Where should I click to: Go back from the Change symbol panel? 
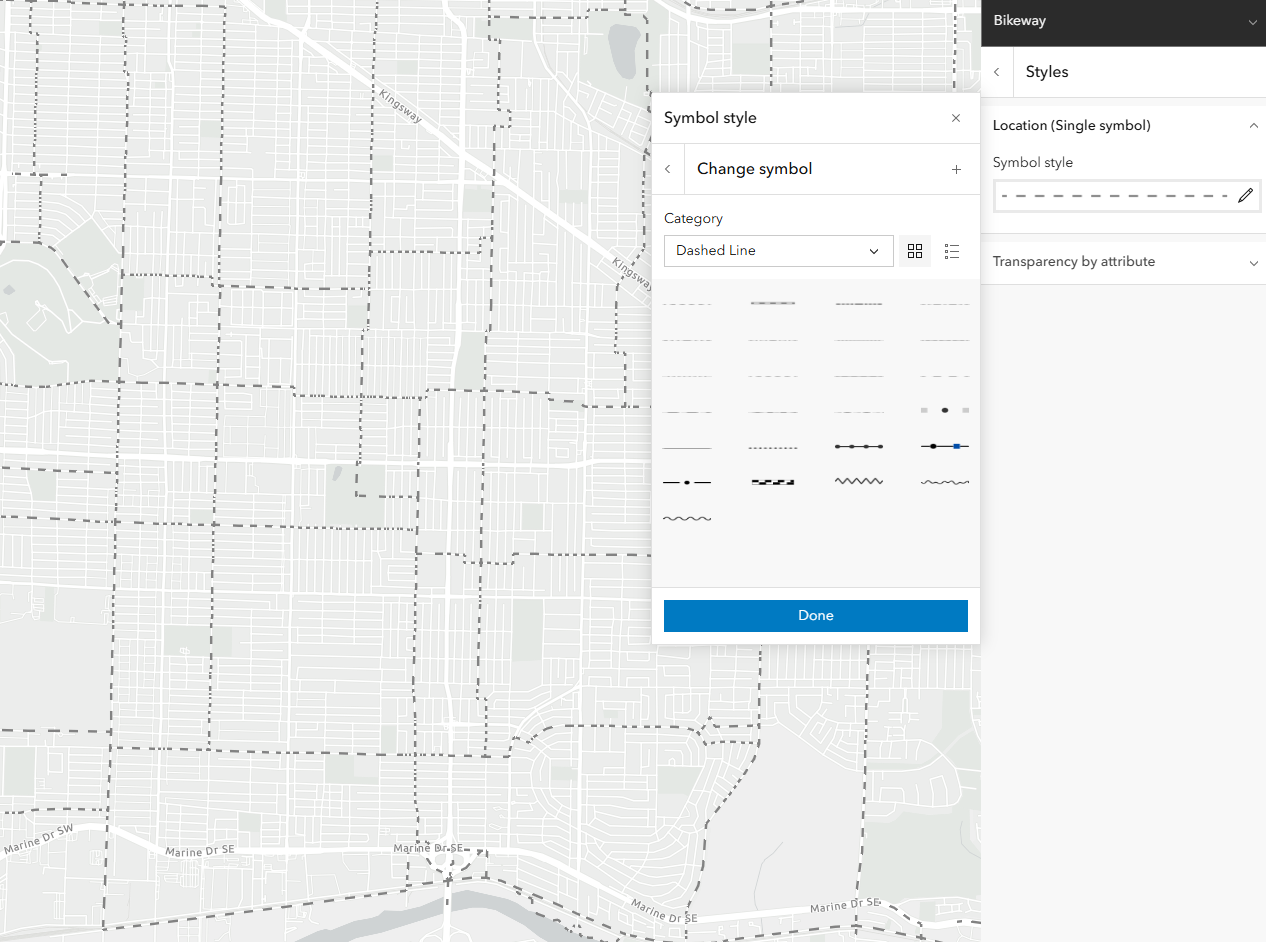click(668, 169)
